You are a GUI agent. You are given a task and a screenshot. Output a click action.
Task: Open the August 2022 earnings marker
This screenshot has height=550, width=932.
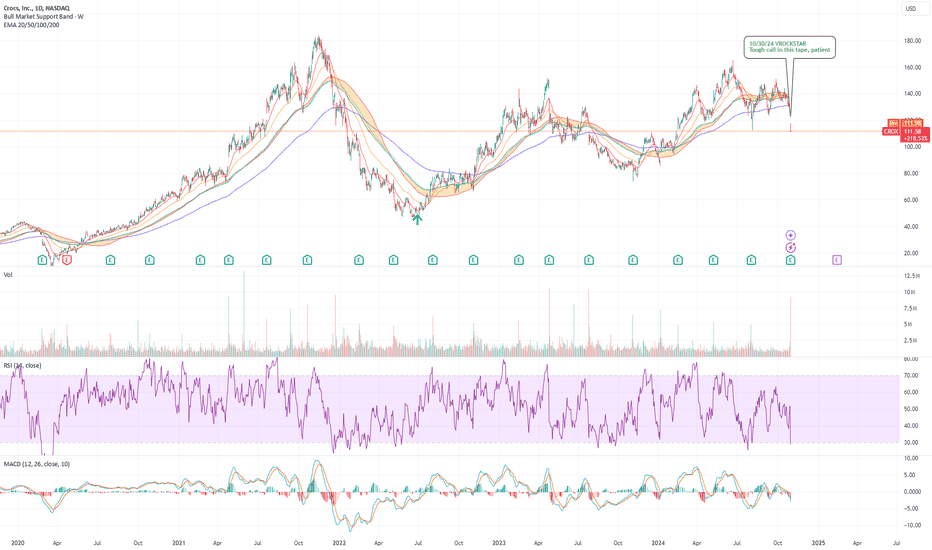pos(433,260)
